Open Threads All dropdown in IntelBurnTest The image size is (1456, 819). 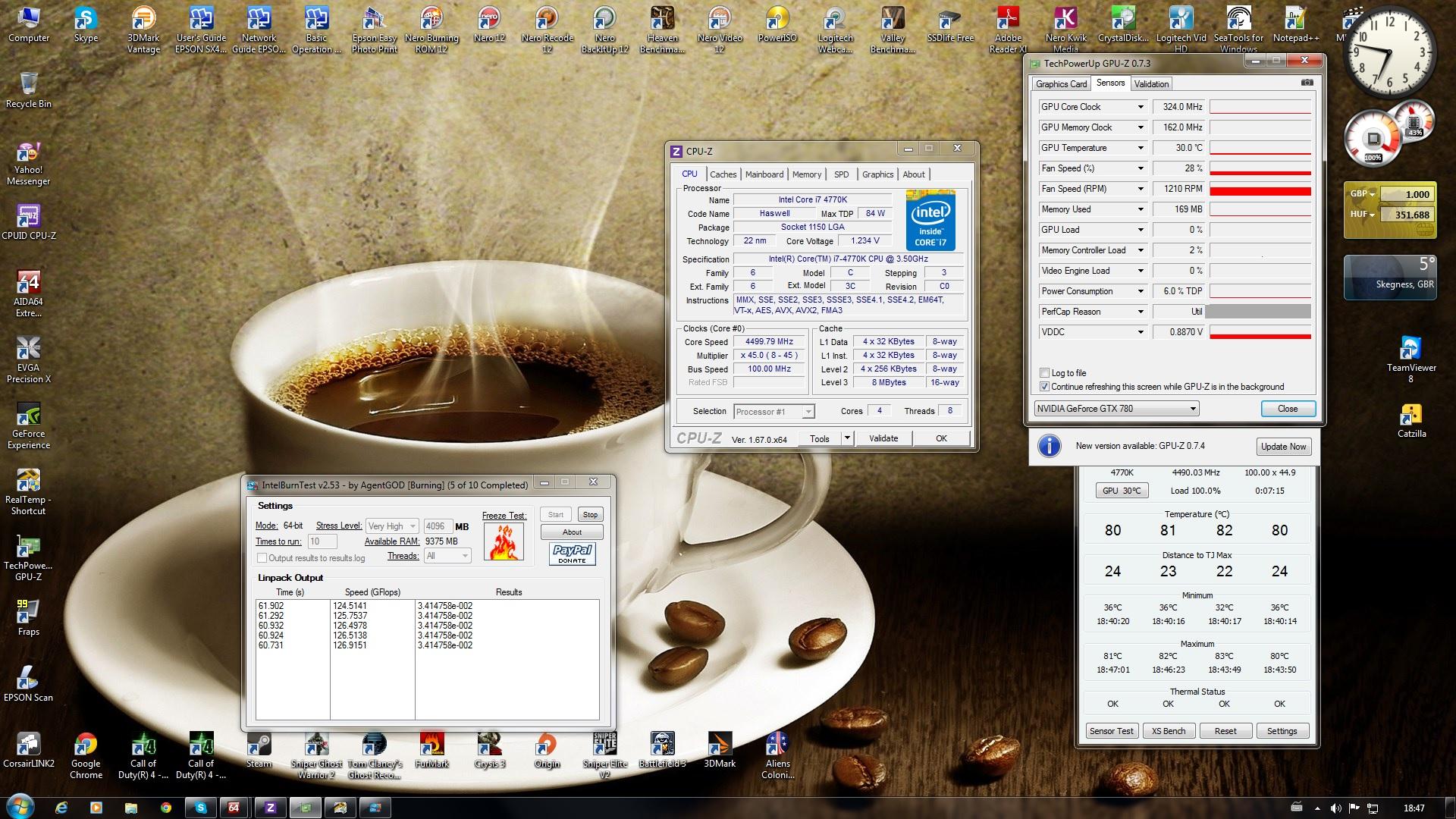click(x=447, y=556)
